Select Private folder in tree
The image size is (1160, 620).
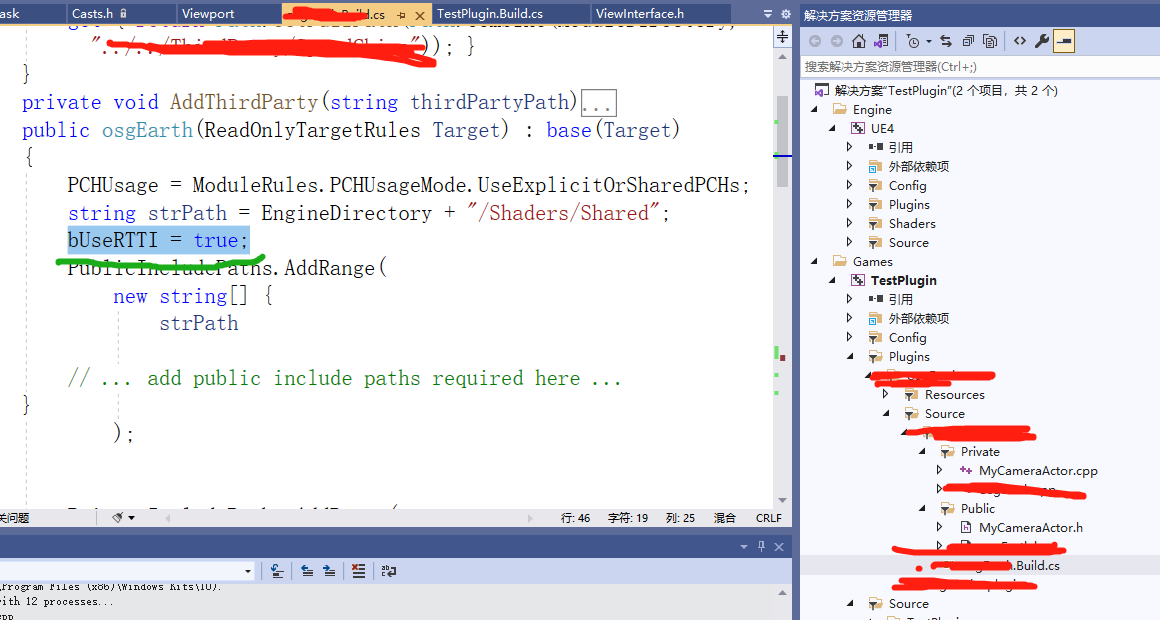979,452
